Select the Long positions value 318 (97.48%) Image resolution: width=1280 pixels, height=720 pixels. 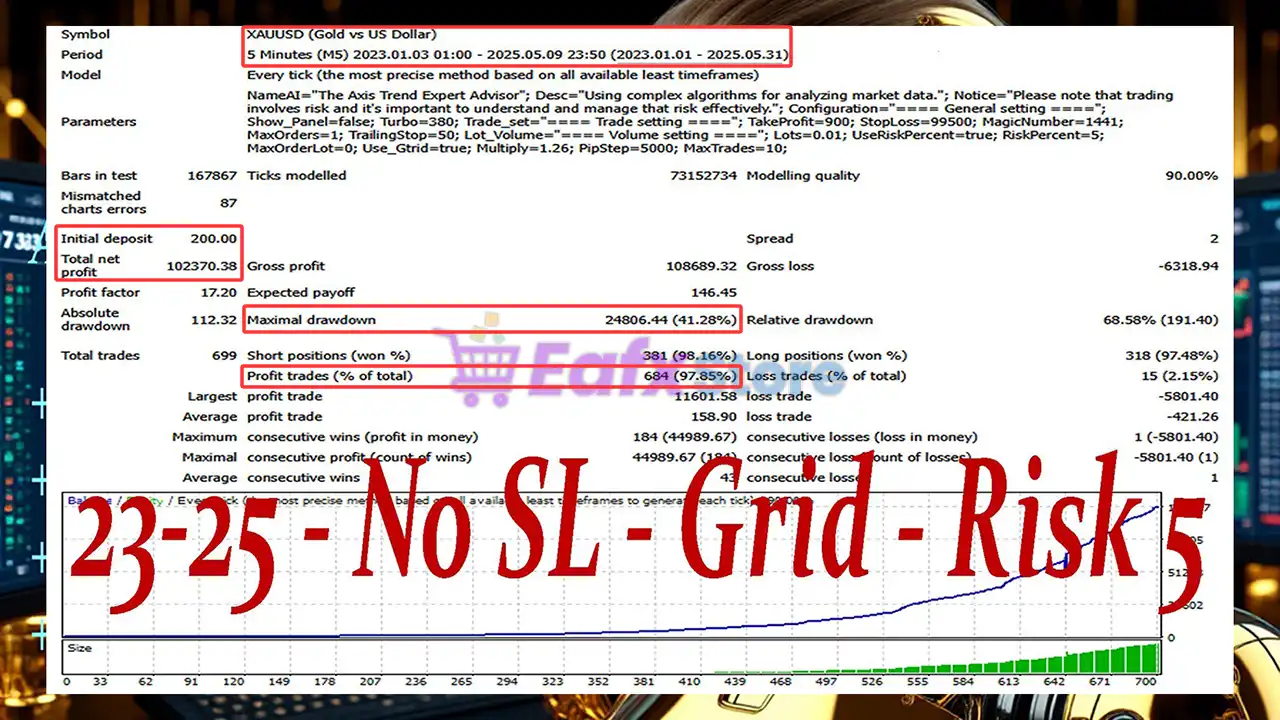1171,356
